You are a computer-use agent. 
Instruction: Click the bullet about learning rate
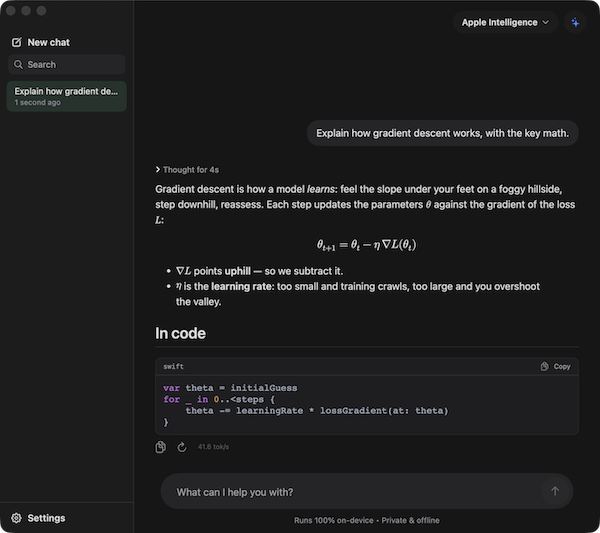(x=354, y=294)
